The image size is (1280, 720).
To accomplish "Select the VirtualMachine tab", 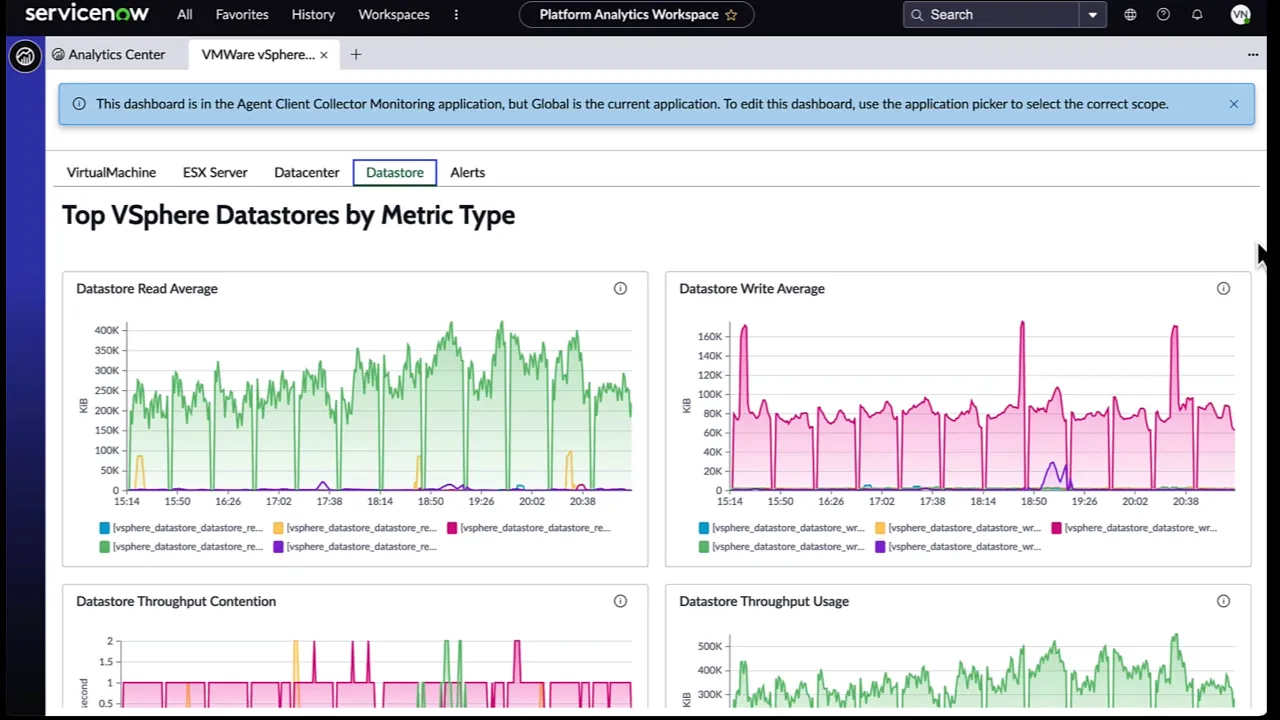I will [111, 172].
